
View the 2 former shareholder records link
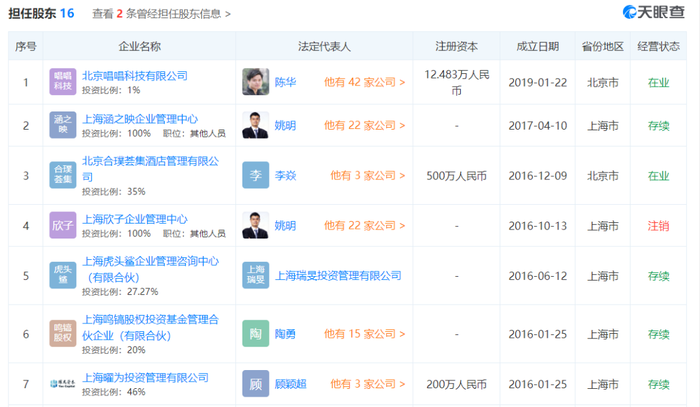point(161,14)
